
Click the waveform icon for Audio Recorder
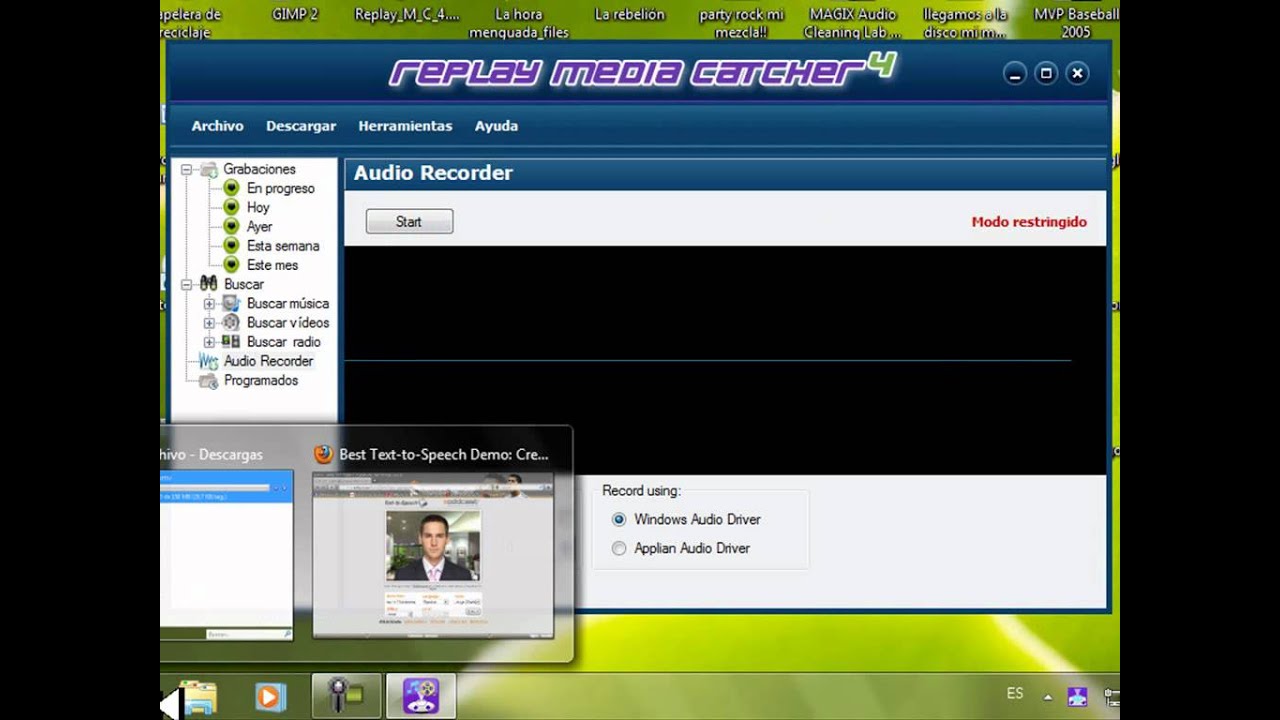pyautogui.click(x=208, y=361)
